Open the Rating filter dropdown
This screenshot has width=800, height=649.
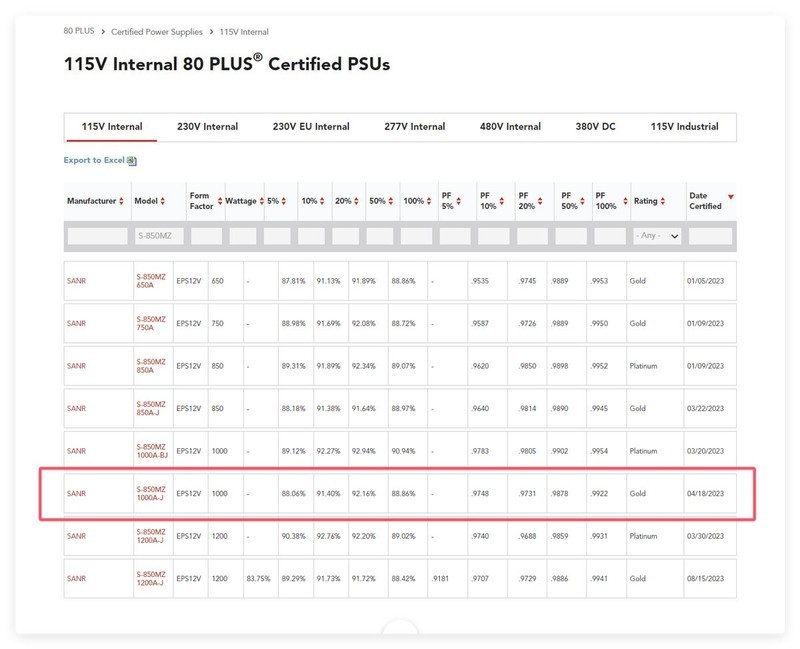pyautogui.click(x=657, y=236)
